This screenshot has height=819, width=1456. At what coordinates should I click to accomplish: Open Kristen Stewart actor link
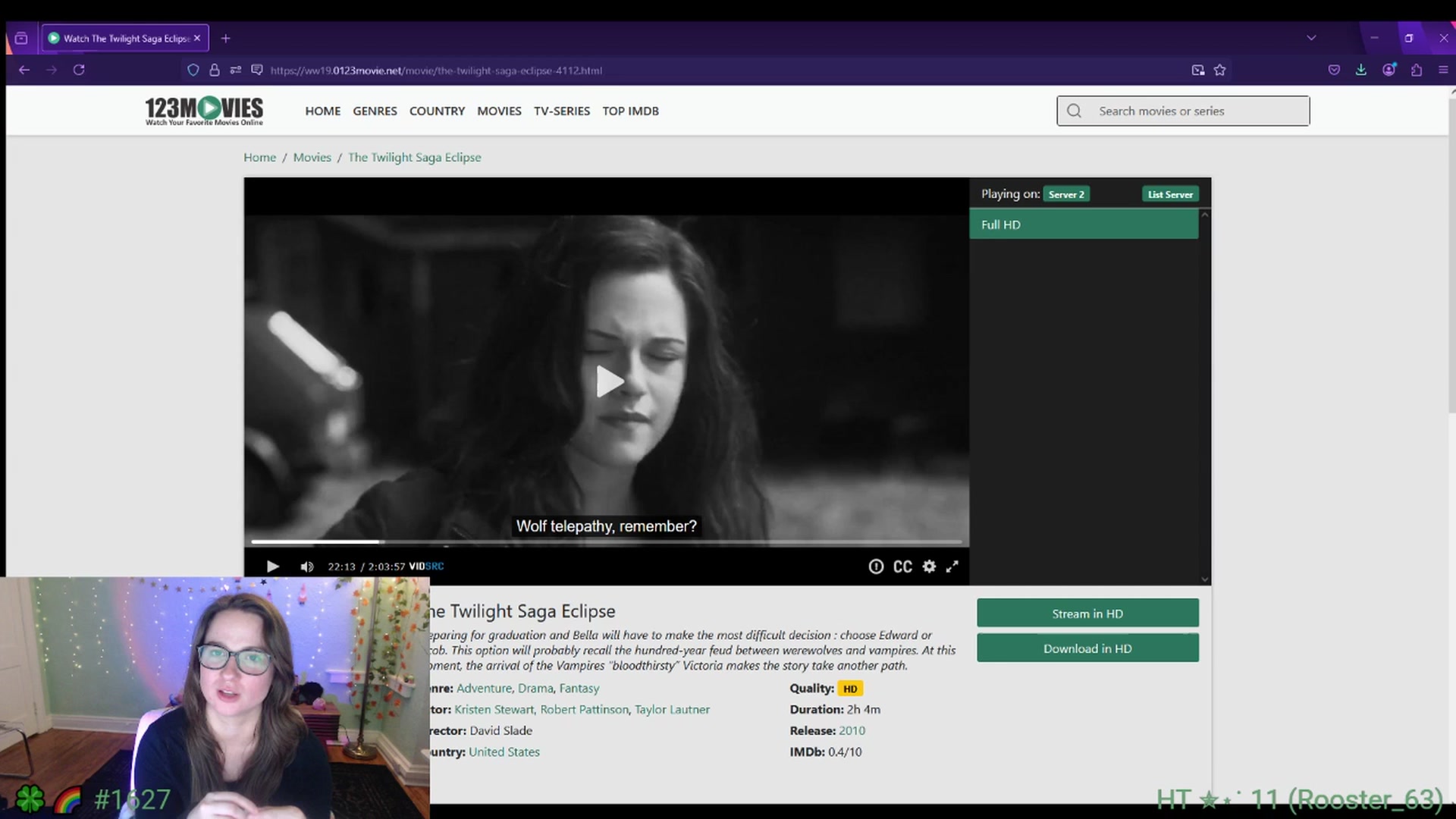tap(494, 709)
